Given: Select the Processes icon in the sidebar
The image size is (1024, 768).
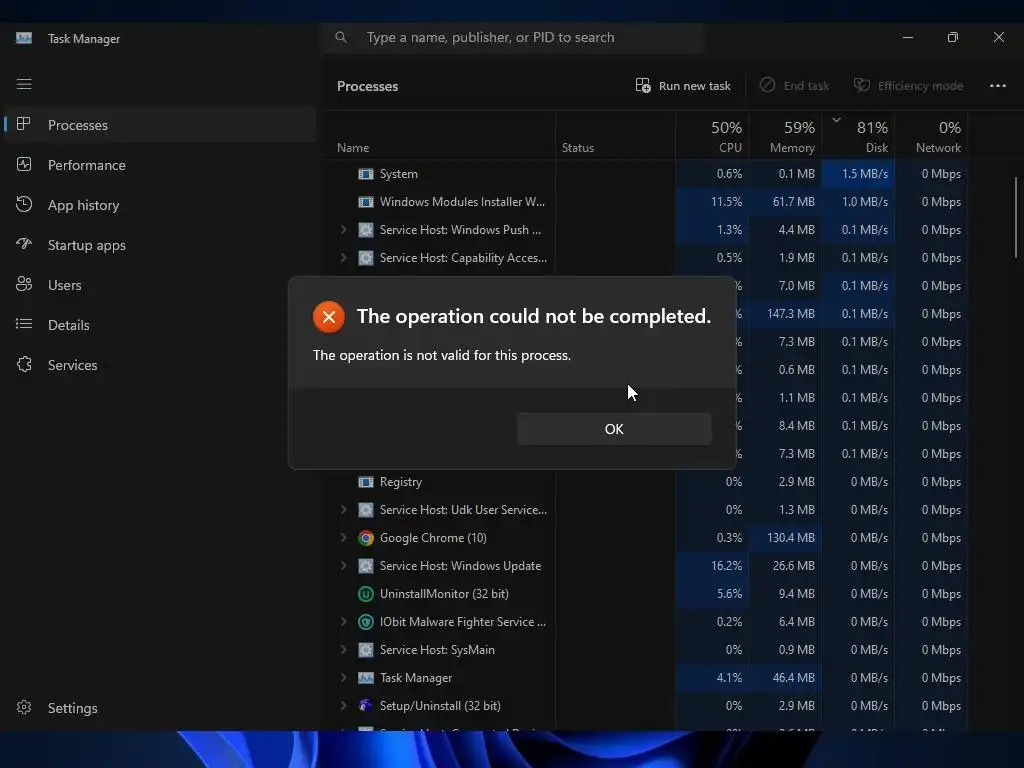Looking at the screenshot, I should 24,124.
